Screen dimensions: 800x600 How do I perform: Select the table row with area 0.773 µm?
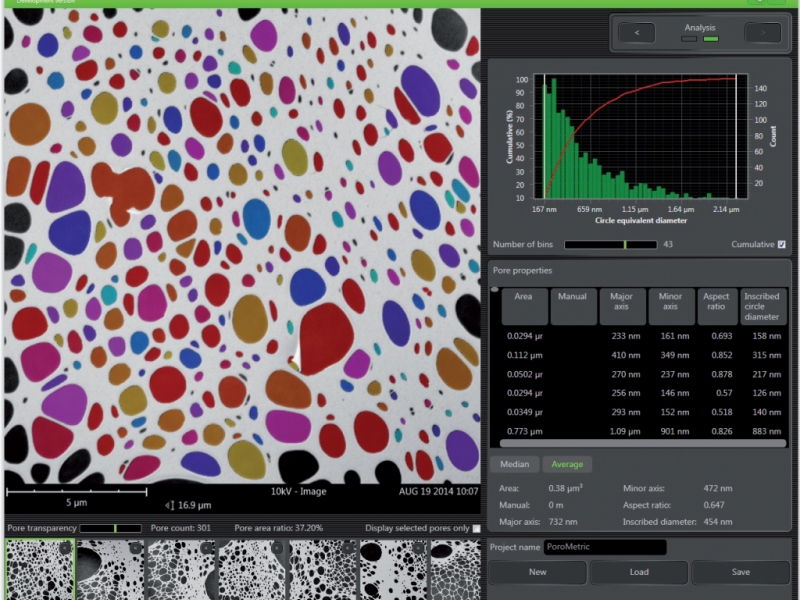coord(642,431)
